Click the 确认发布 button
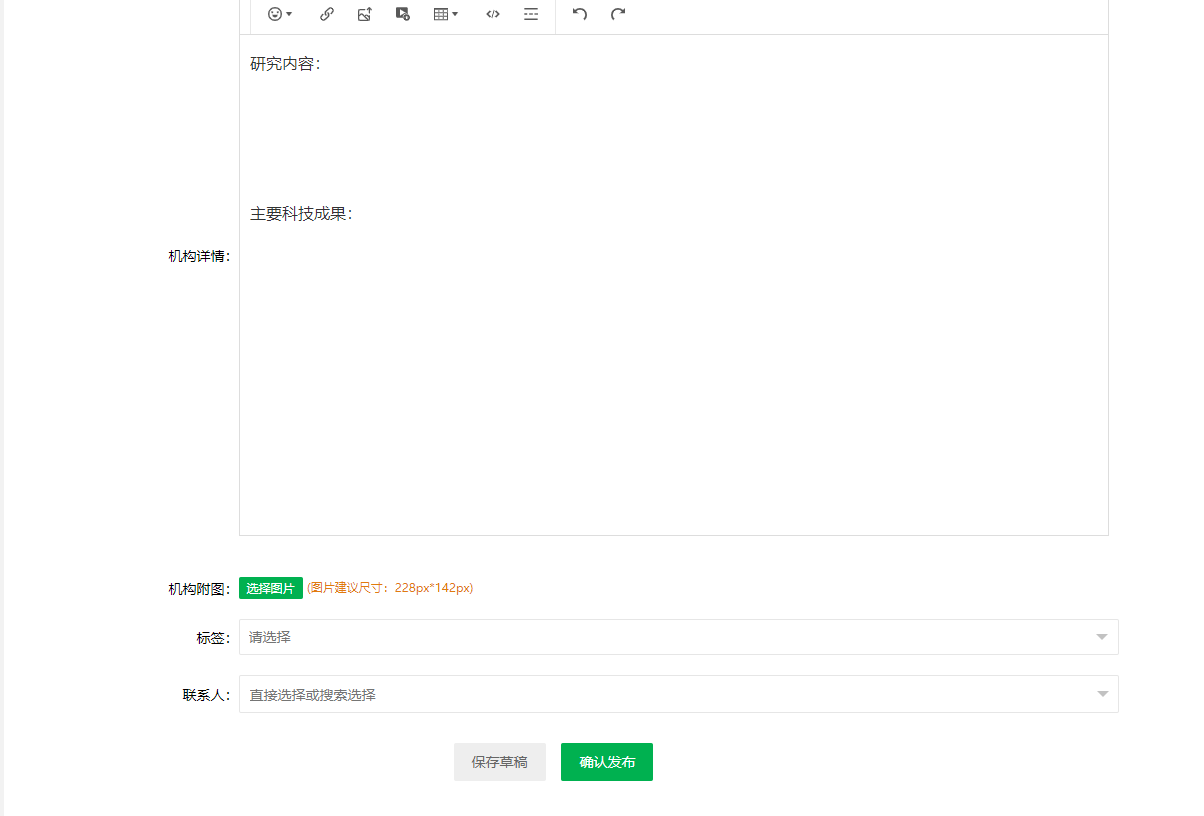 coord(607,762)
